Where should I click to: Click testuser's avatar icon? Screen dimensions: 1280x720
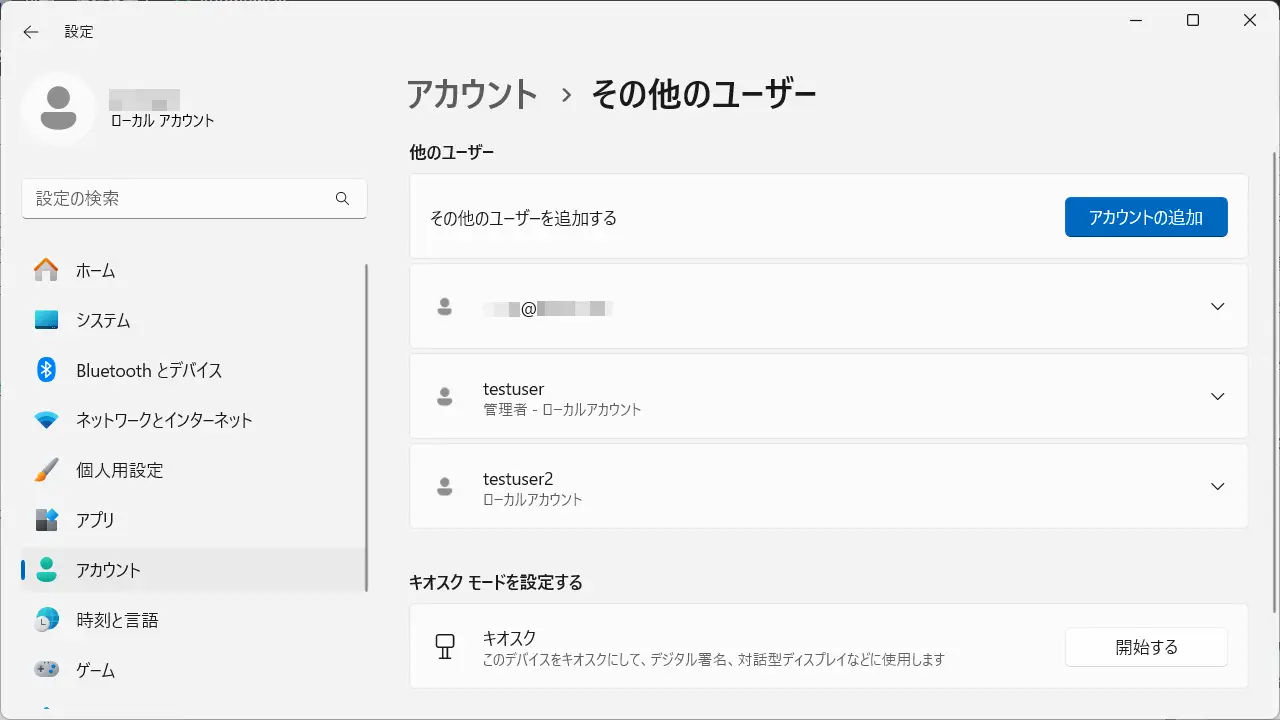[x=445, y=397]
